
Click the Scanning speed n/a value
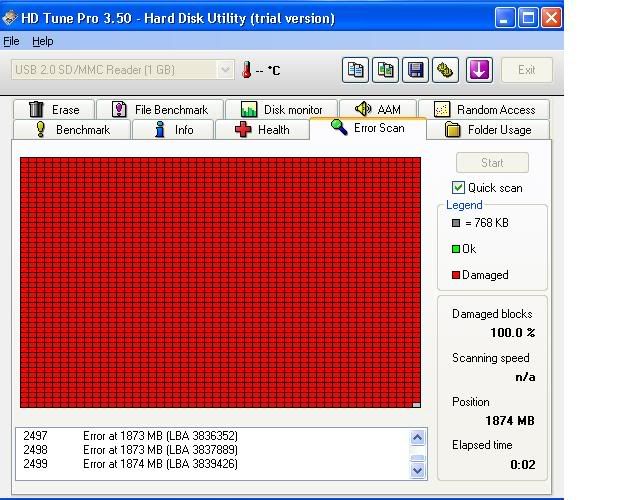[525, 377]
